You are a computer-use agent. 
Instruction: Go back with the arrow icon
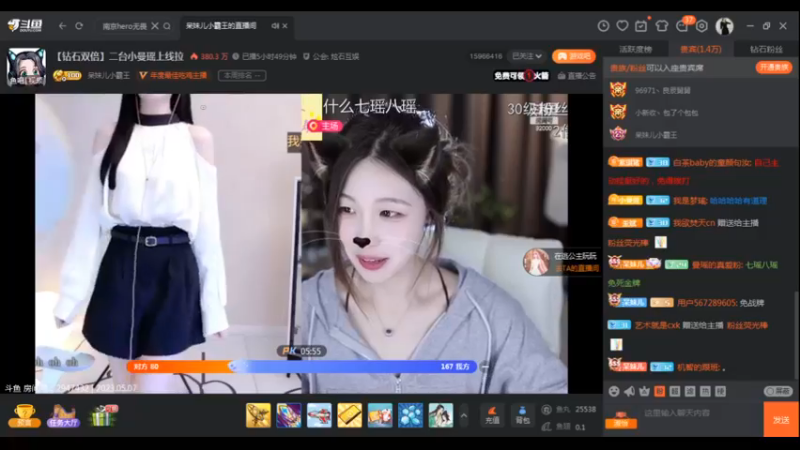[62, 26]
